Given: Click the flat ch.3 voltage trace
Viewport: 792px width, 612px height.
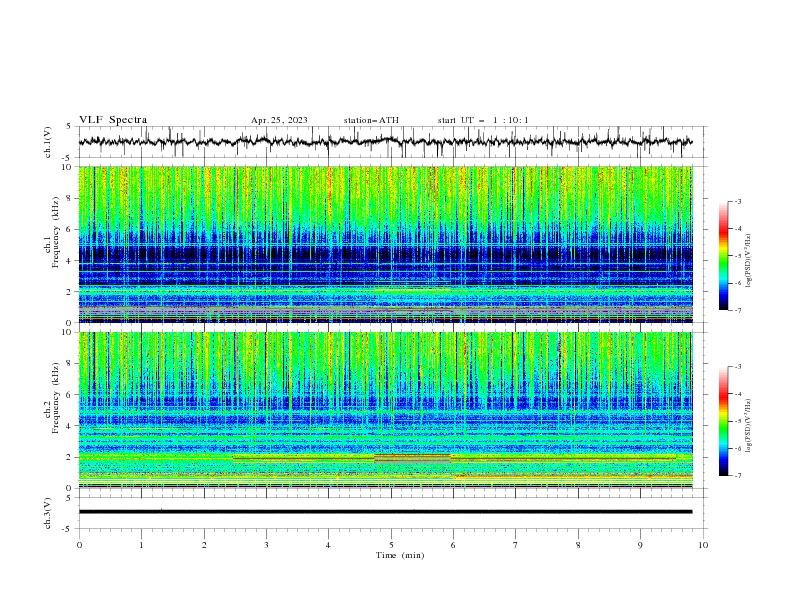Looking at the screenshot, I should pyautogui.click(x=385, y=512).
